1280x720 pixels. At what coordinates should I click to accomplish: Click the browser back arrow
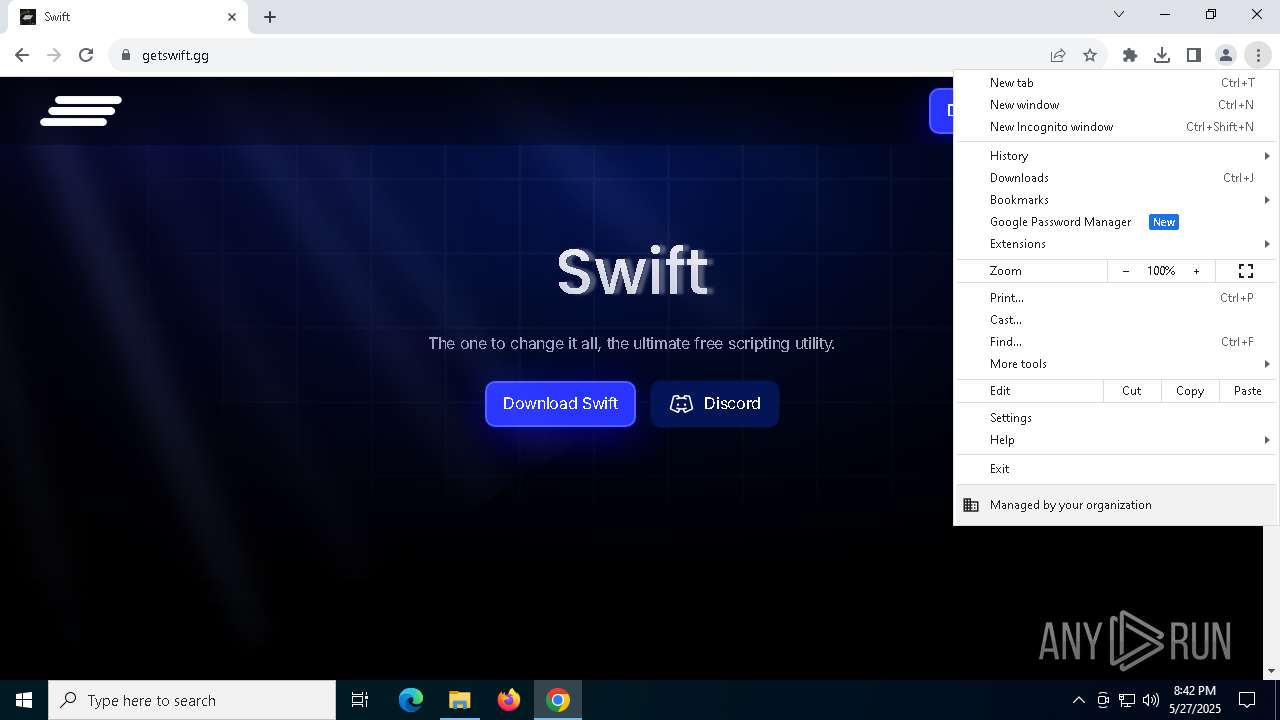pyautogui.click(x=22, y=55)
